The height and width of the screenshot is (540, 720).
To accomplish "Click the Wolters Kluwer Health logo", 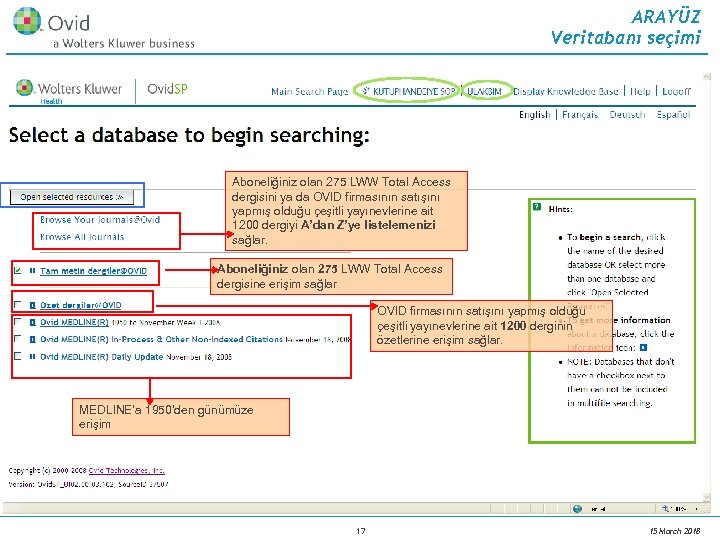I will pos(69,90).
